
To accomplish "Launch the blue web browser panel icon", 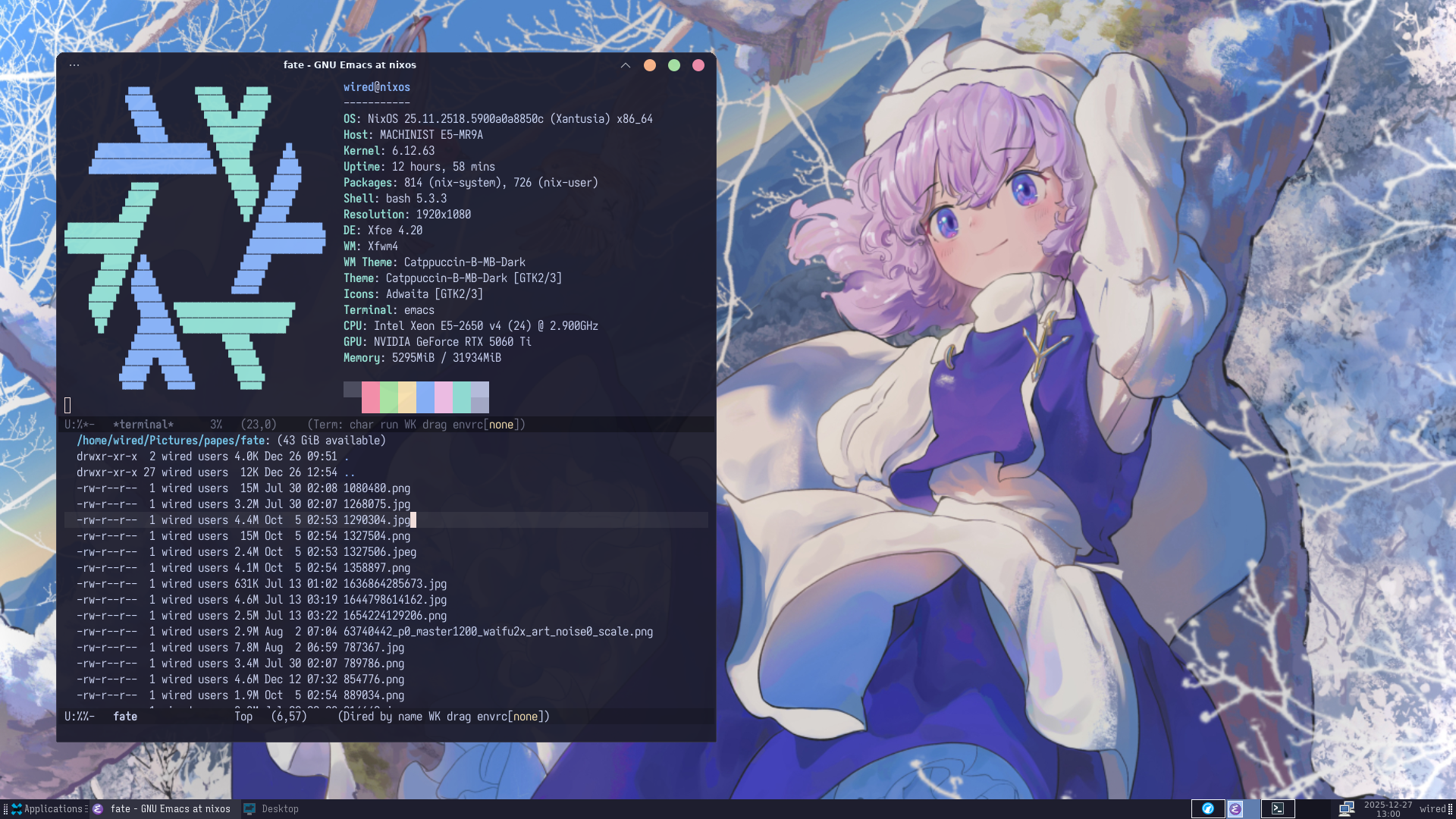I will (1208, 809).
